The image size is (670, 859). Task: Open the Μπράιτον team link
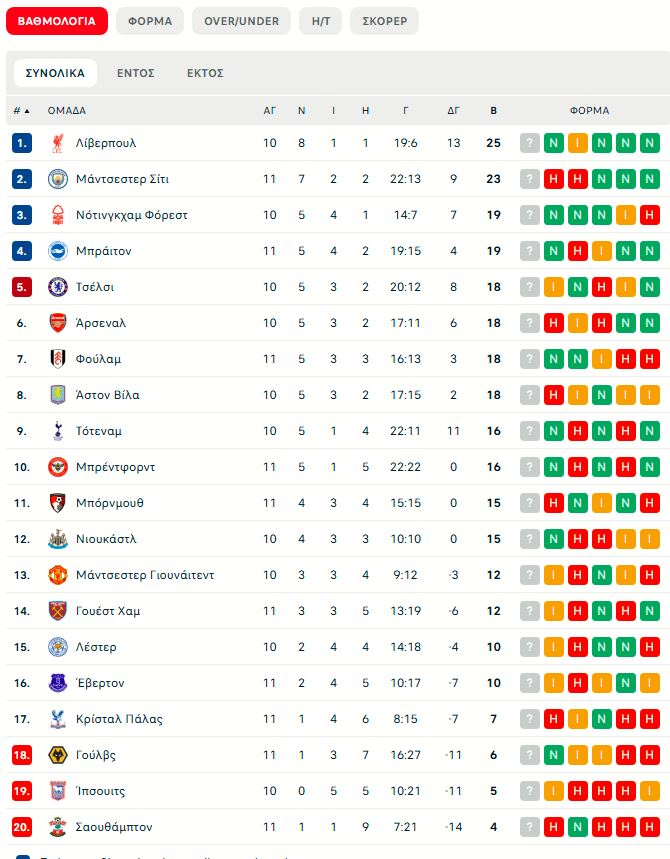103,251
